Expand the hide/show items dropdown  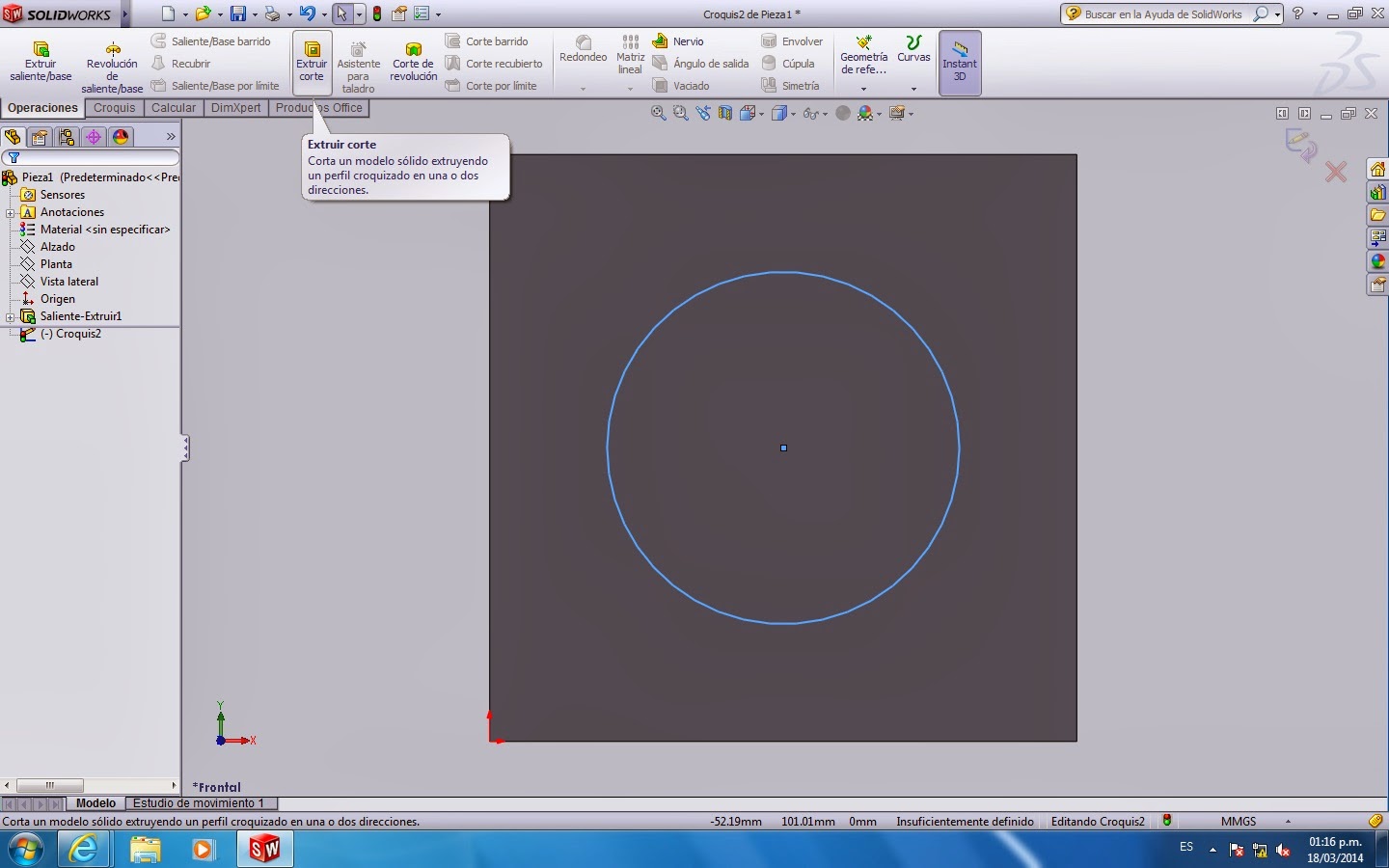click(x=825, y=113)
